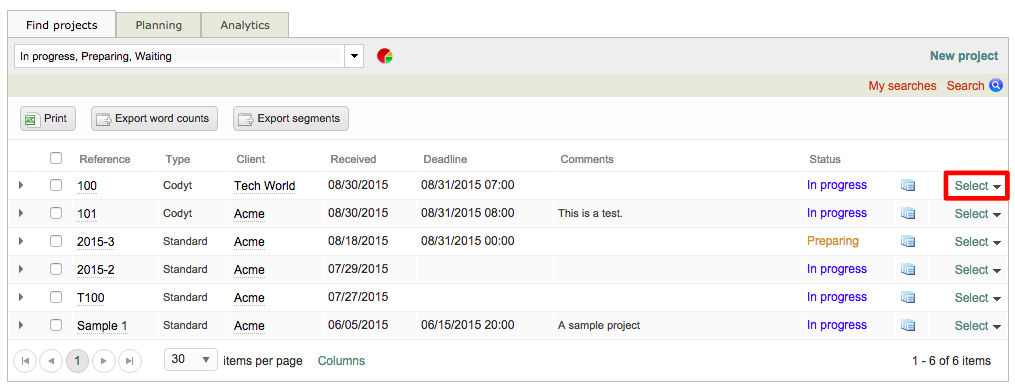
Task: Click the New project link
Action: [964, 56]
